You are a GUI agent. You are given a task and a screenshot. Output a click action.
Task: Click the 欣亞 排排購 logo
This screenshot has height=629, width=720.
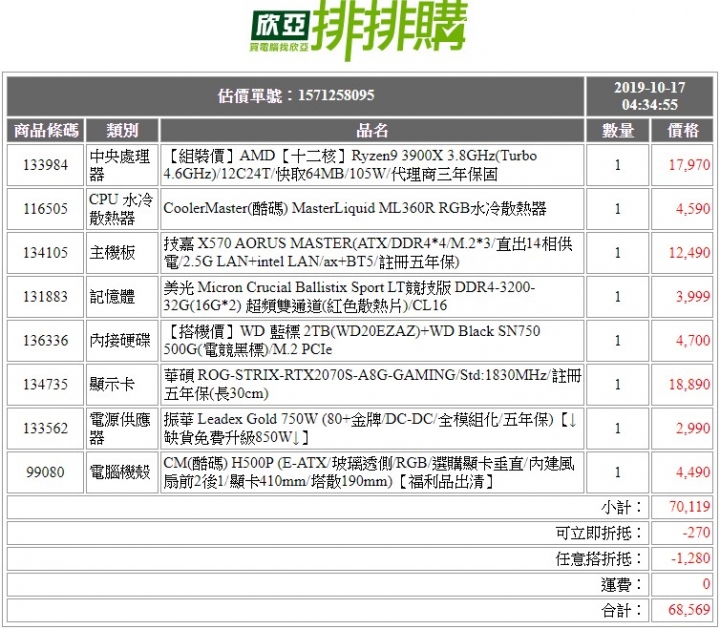coord(359,30)
